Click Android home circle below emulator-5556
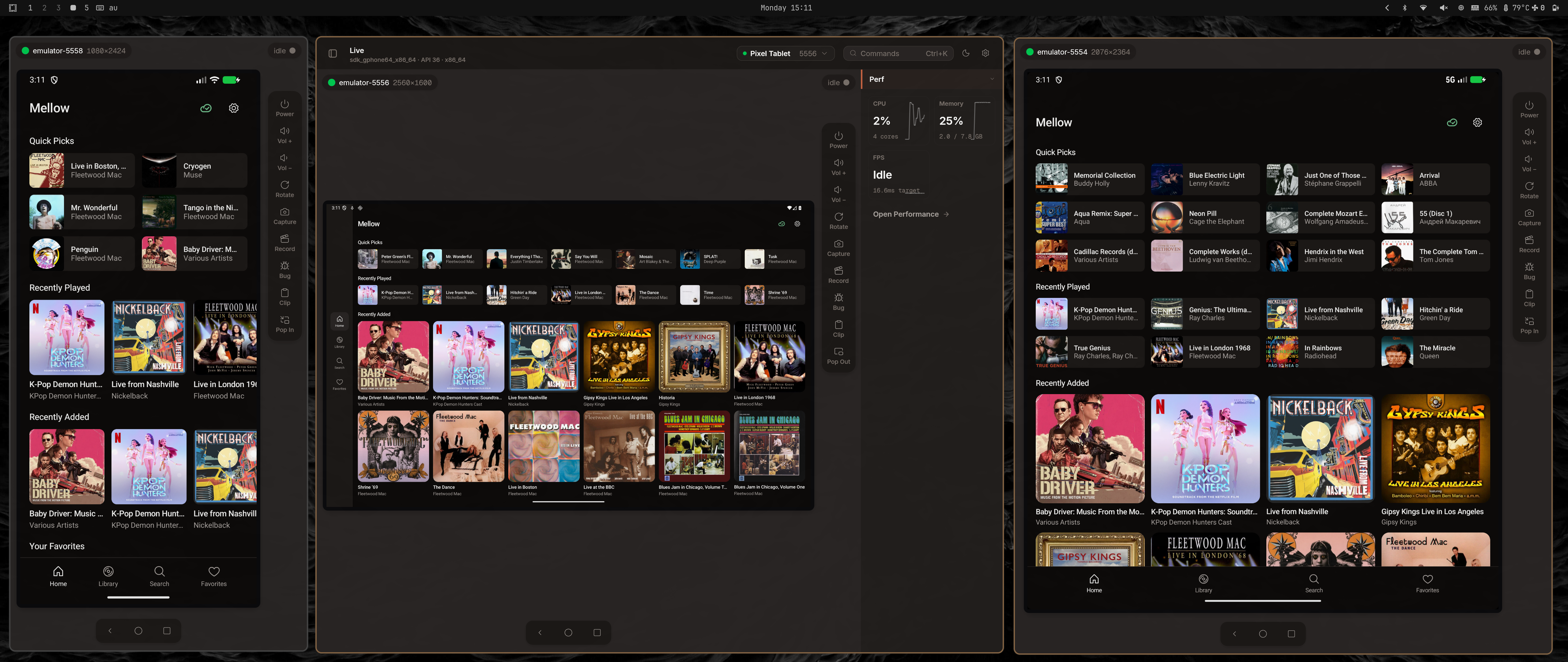 (x=568, y=633)
